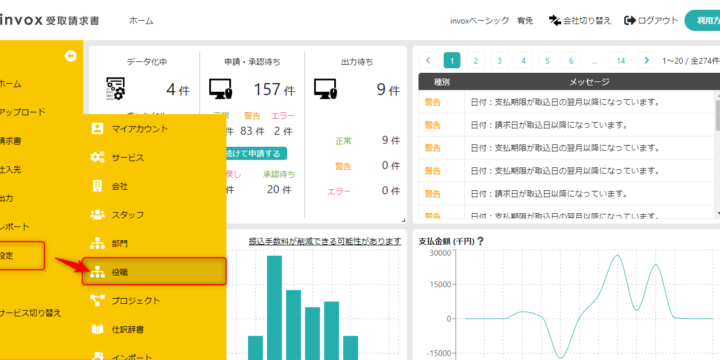720x360 pixels.
Task: Click the 種別 column header
Action: [x=442, y=82]
